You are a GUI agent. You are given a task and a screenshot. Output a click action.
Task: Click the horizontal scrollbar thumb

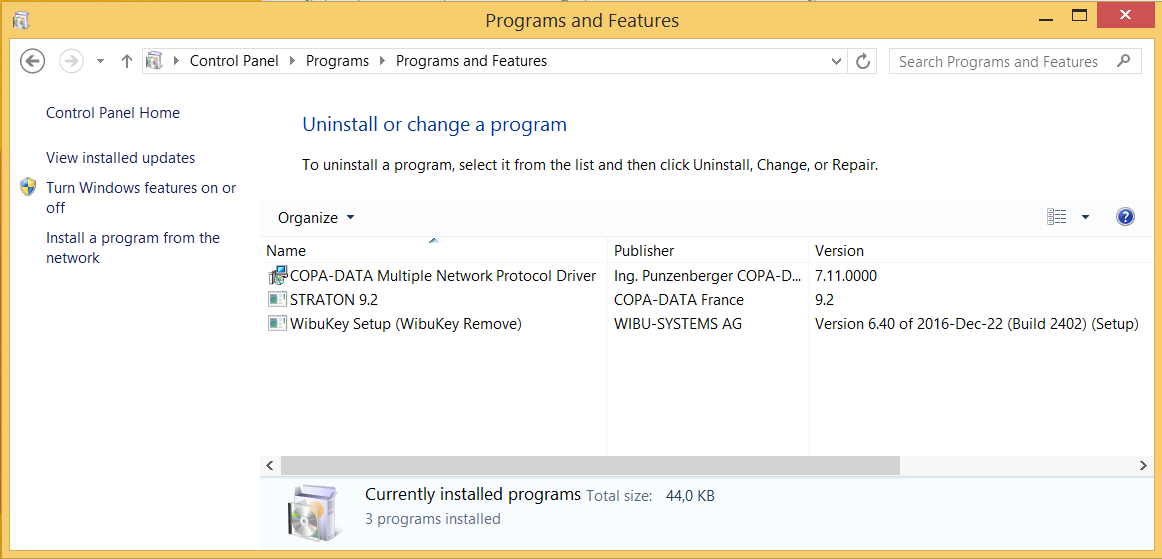point(590,466)
